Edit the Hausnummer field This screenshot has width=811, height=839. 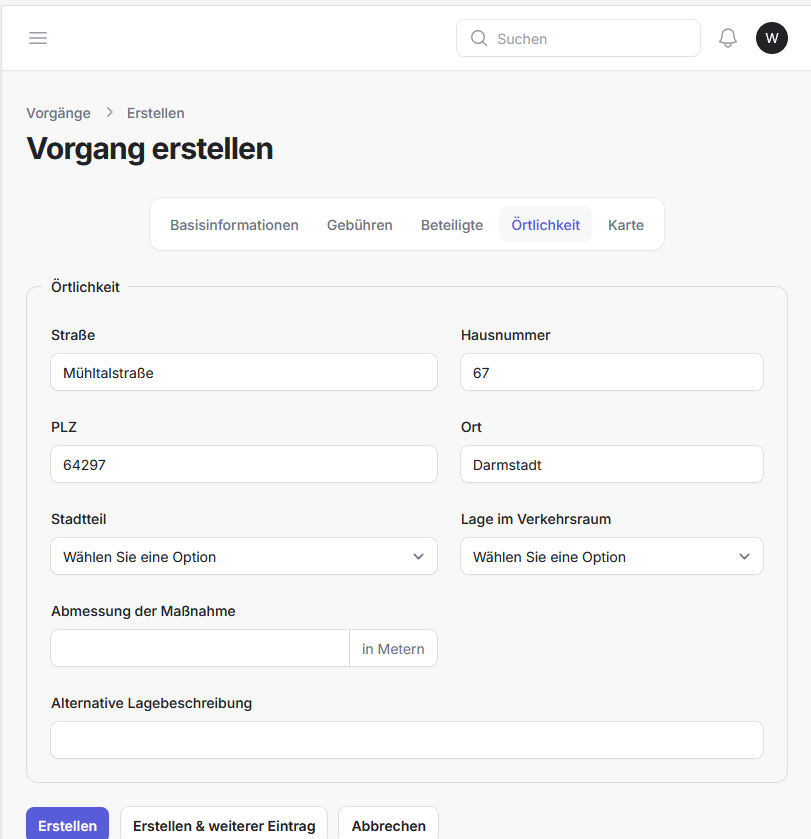click(611, 373)
